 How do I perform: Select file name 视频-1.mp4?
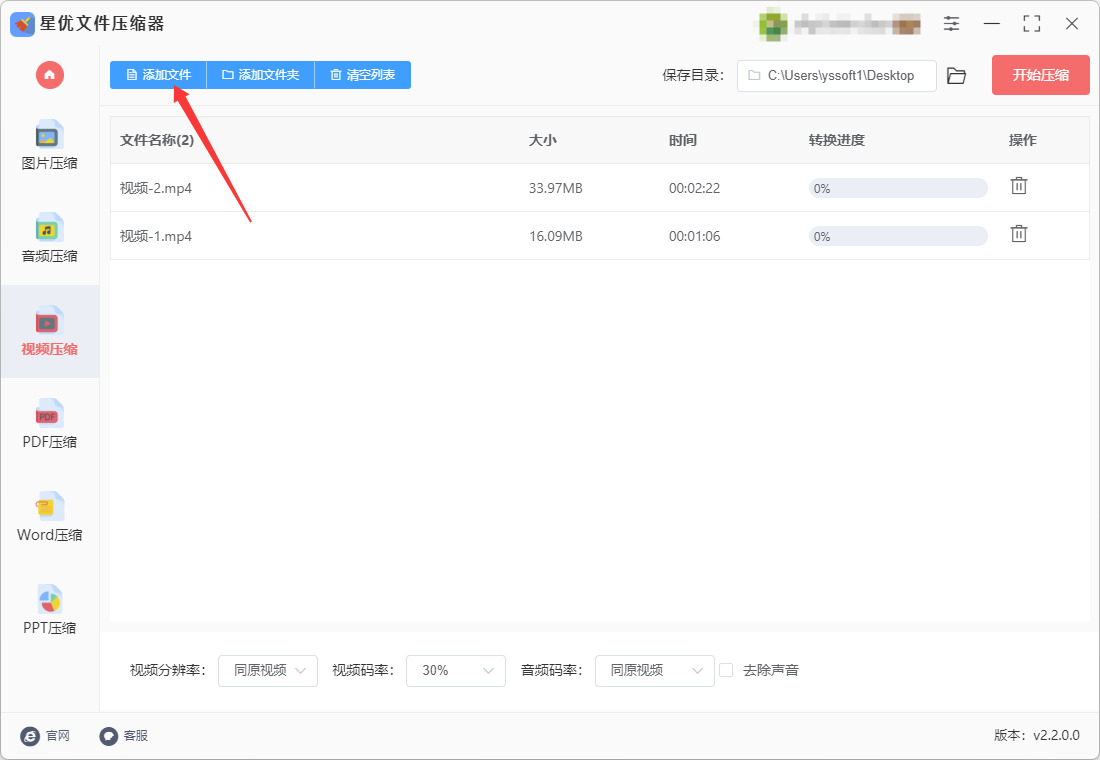156,236
